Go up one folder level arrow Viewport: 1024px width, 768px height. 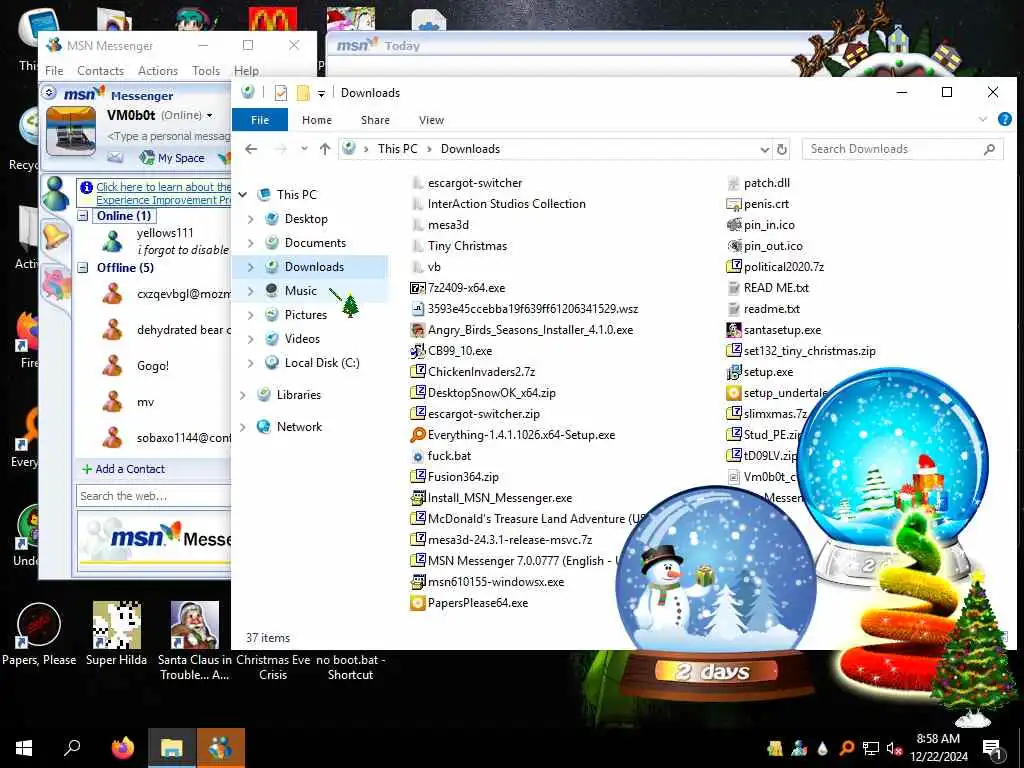click(325, 149)
